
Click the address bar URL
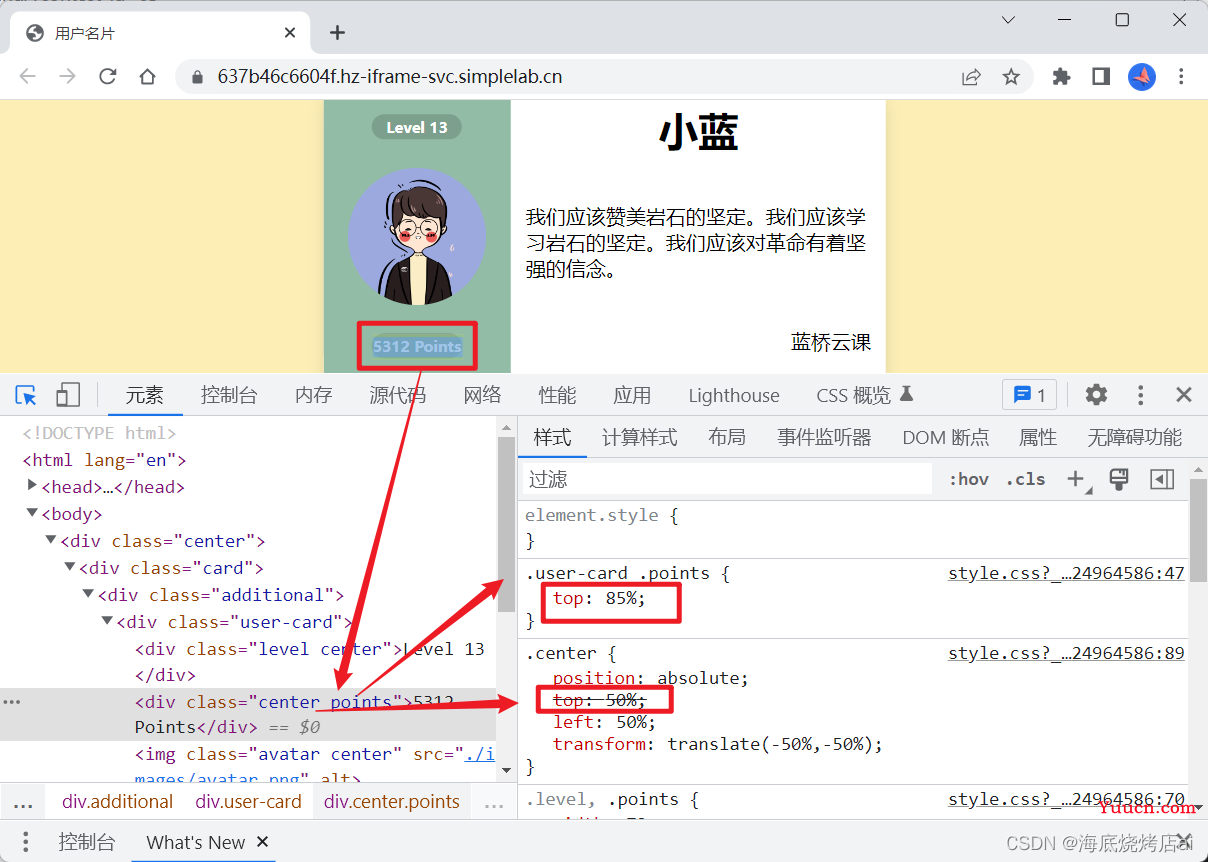pos(389,77)
